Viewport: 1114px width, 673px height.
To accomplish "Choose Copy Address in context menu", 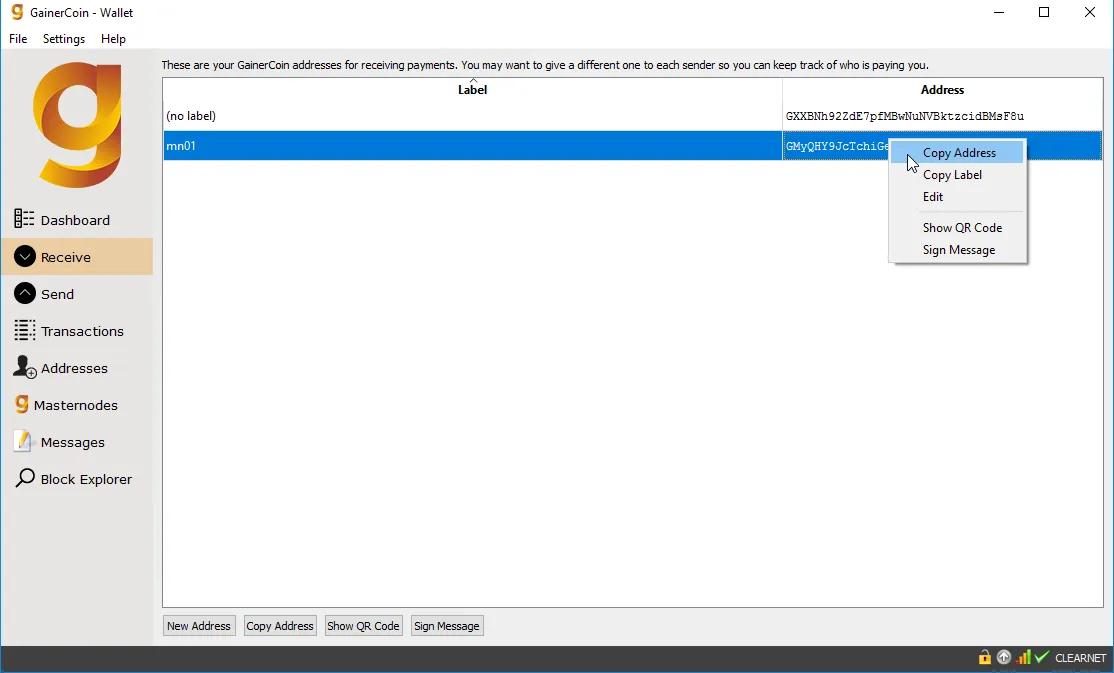I will [x=958, y=152].
